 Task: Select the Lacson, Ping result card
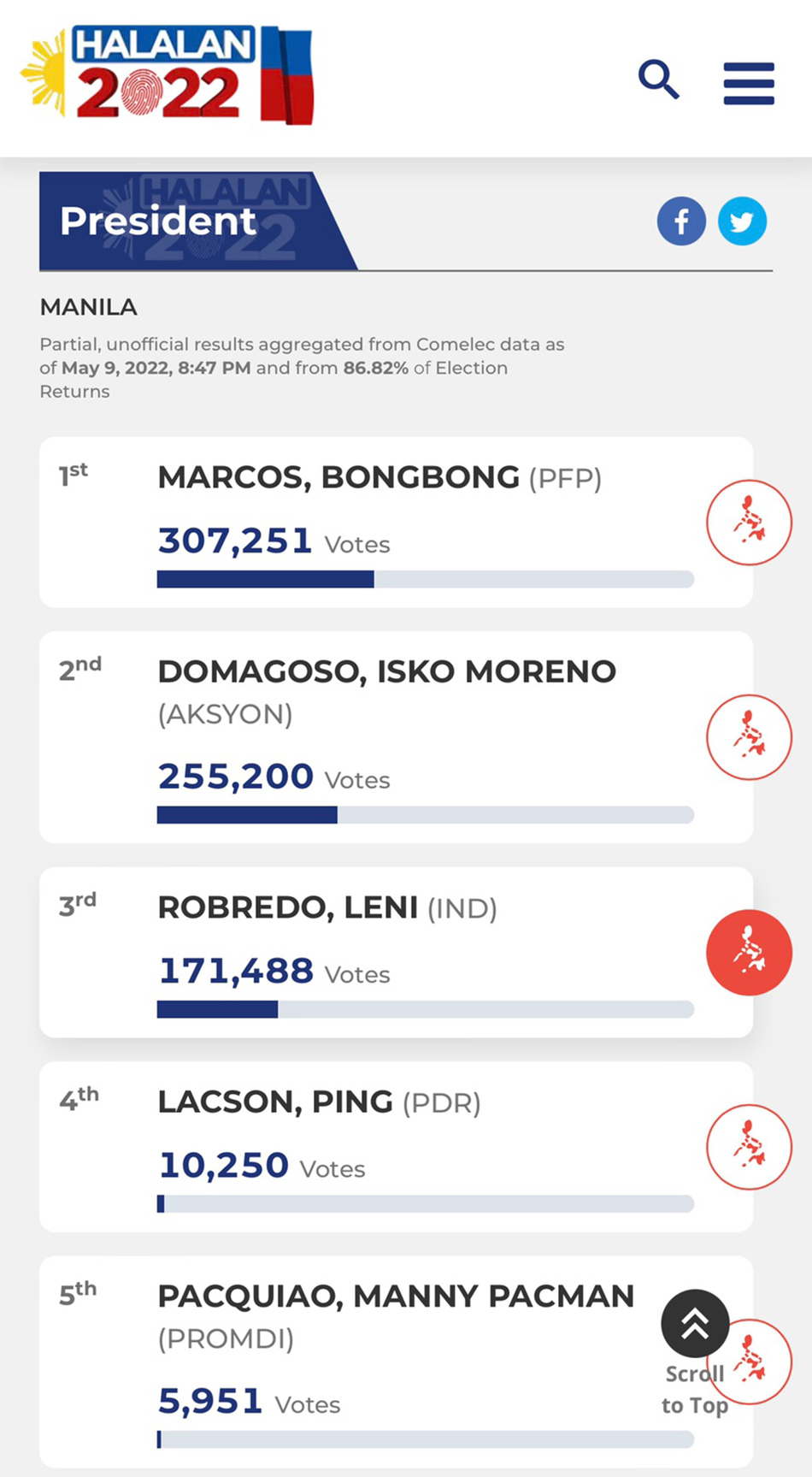pos(396,1147)
